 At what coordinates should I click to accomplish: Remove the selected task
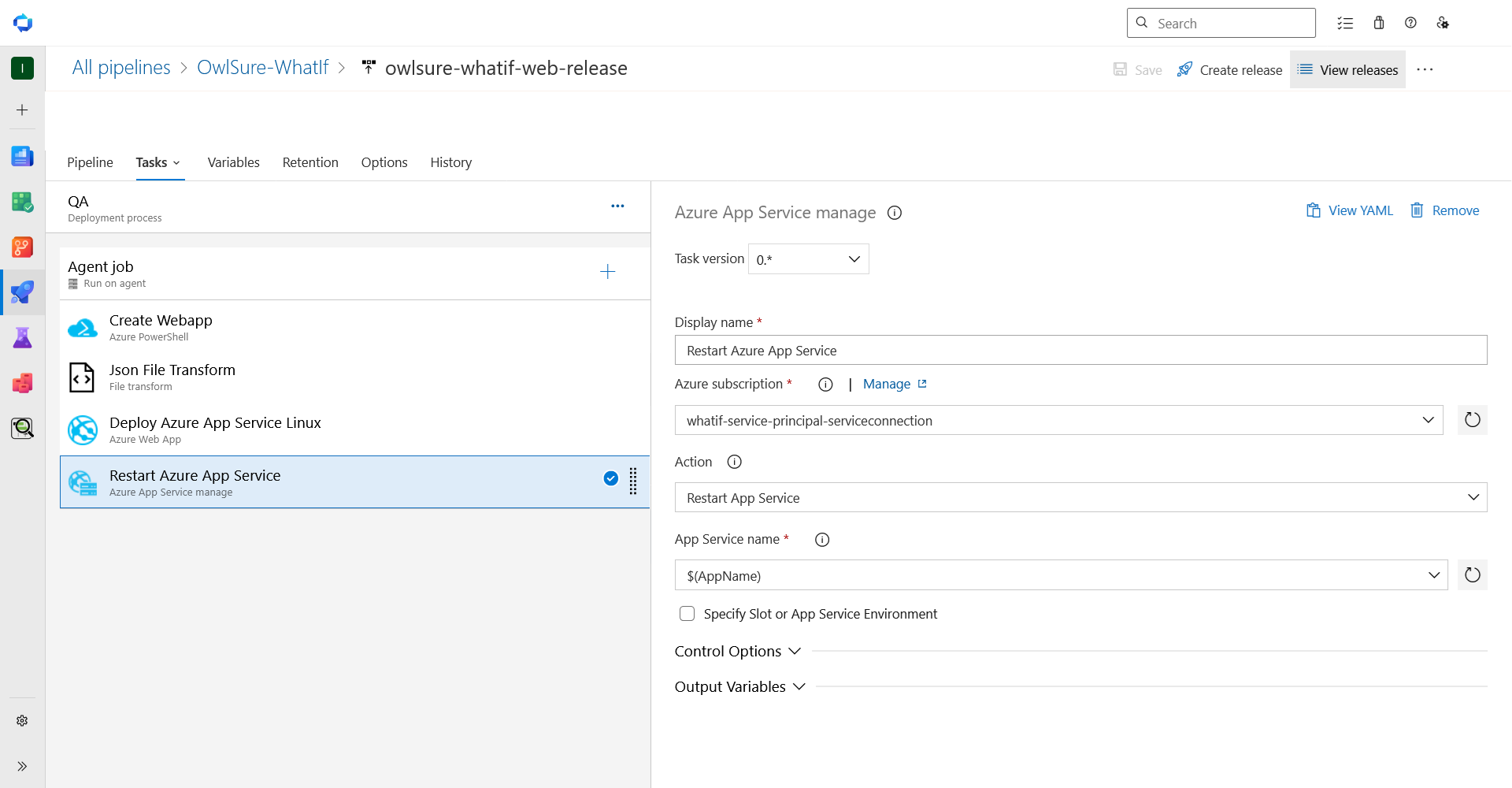click(x=1444, y=210)
